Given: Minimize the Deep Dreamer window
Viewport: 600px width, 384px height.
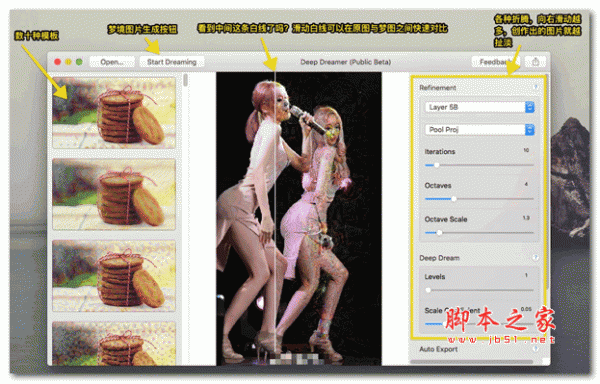Looking at the screenshot, I should coord(68,62).
